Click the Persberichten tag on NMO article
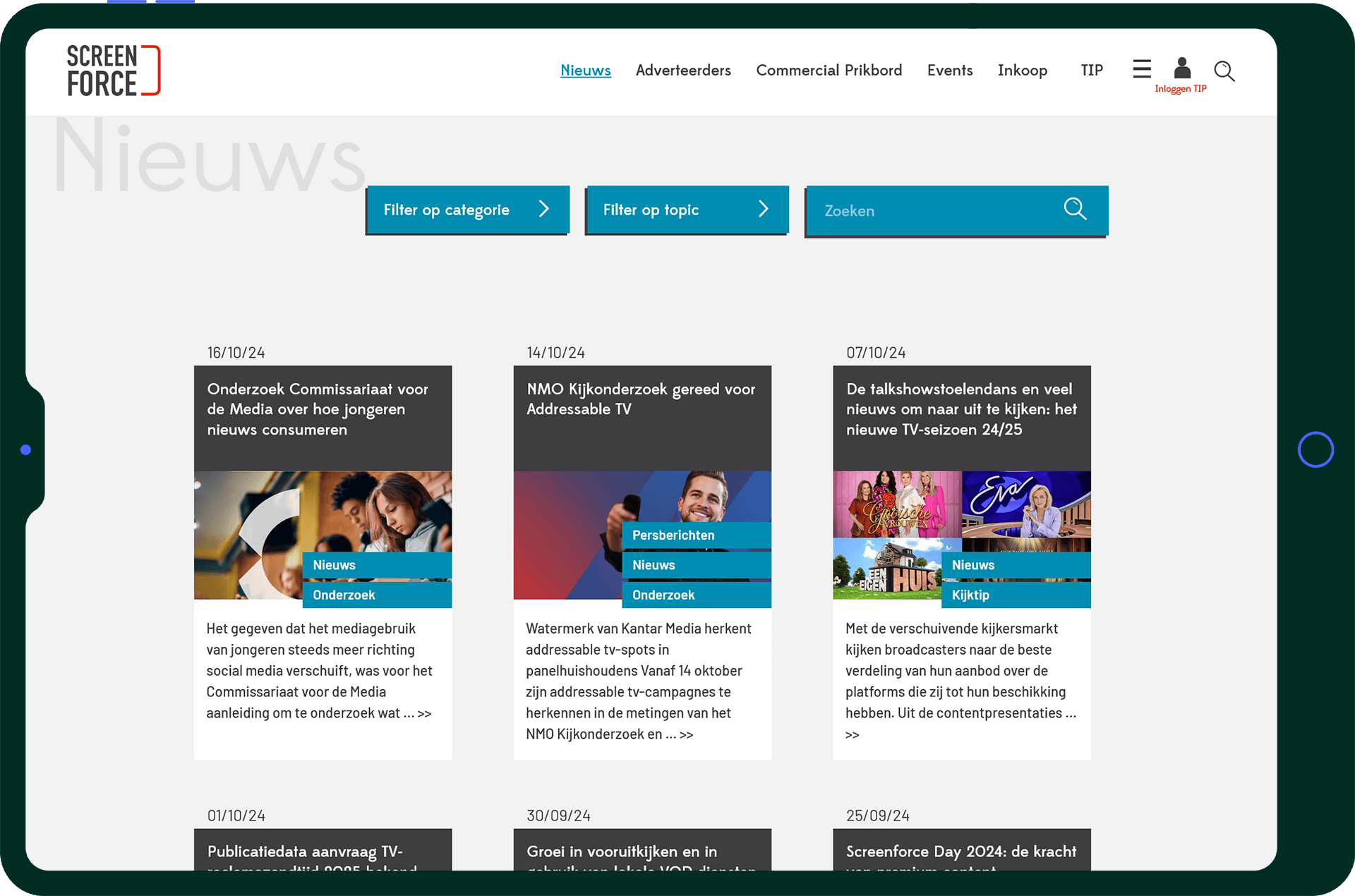The height and width of the screenshot is (896, 1355). tap(673, 535)
